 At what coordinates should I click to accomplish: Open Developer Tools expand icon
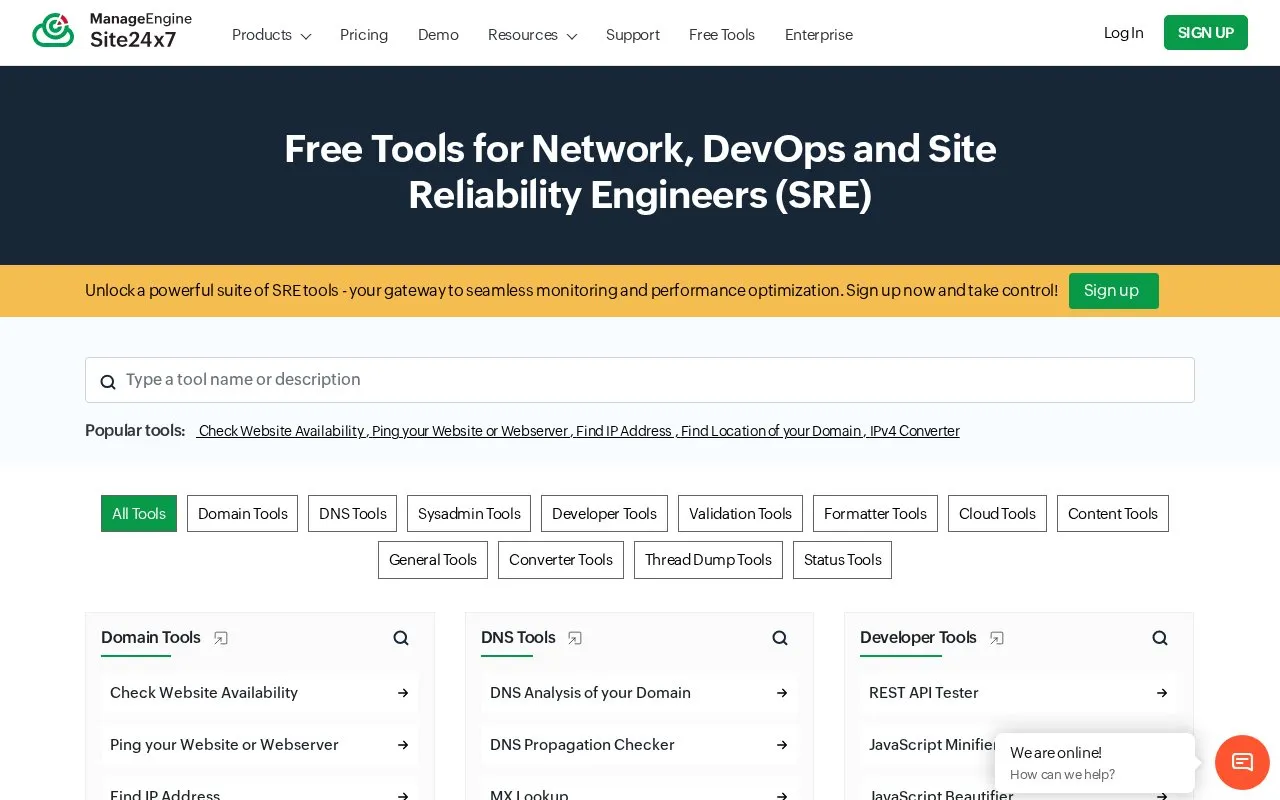pyautogui.click(x=997, y=638)
